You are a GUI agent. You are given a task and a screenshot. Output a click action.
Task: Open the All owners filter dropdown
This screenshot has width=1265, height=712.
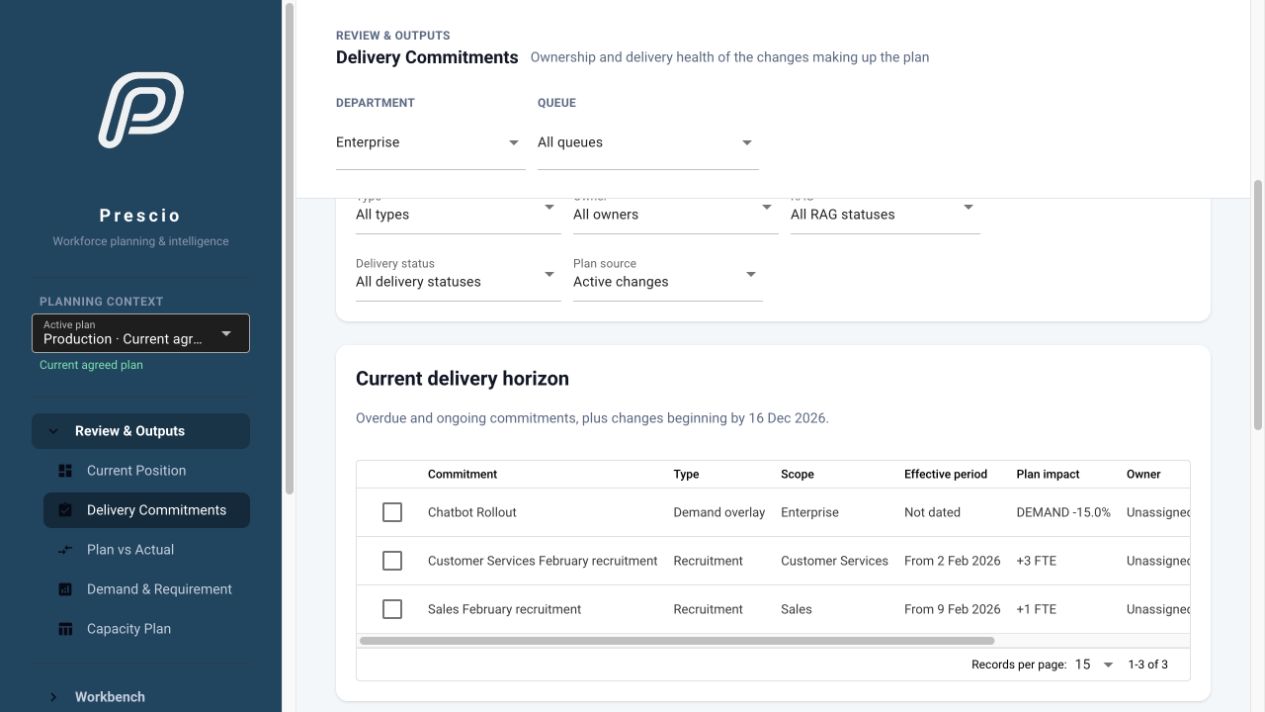click(675, 213)
